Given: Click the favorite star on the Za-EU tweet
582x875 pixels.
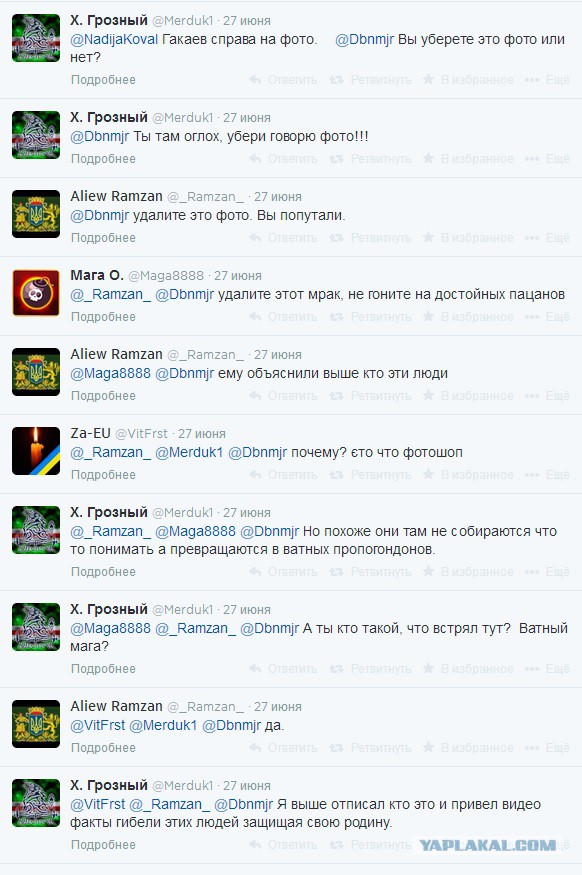Looking at the screenshot, I should point(429,474).
